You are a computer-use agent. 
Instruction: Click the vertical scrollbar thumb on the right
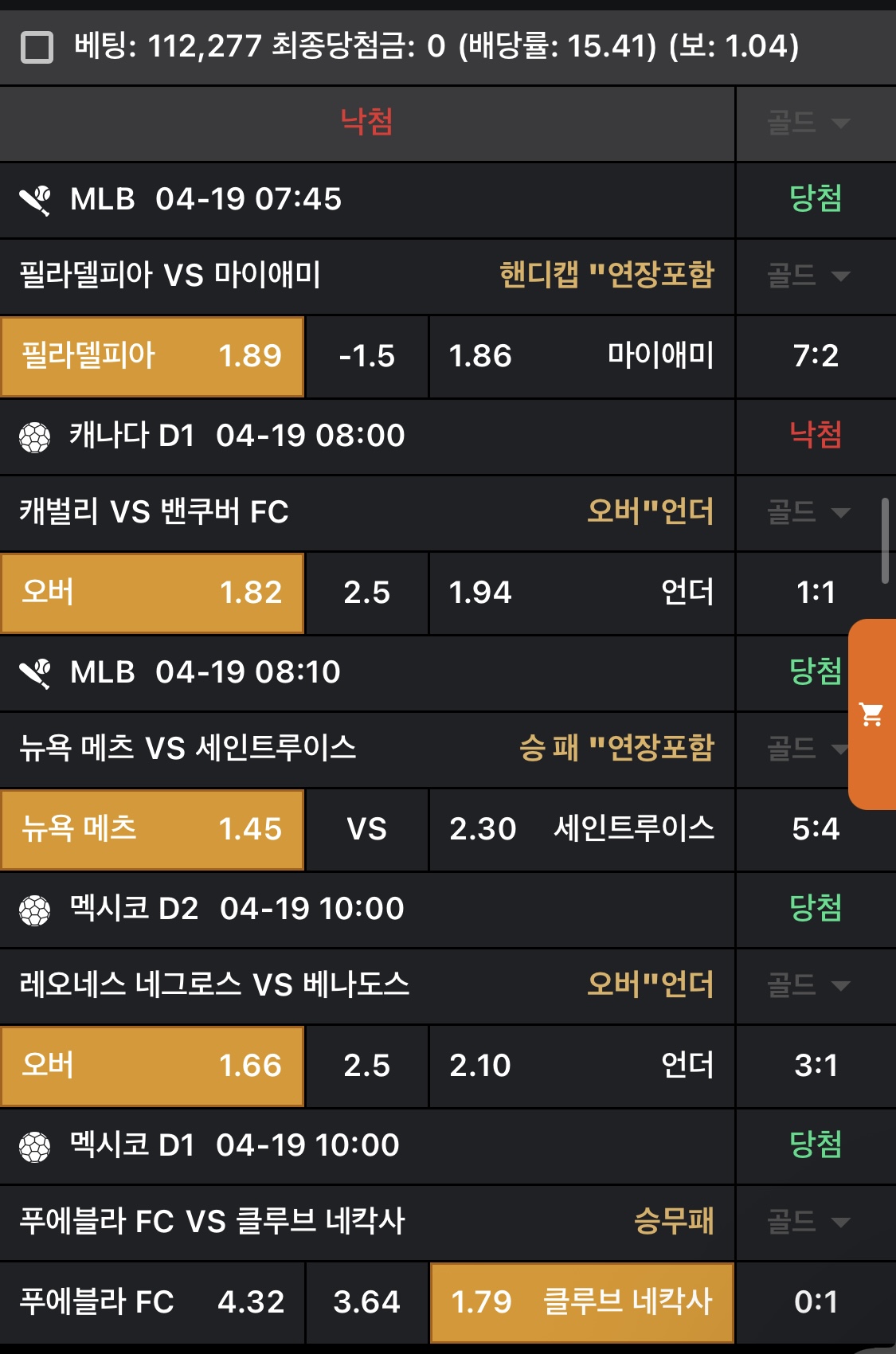click(885, 541)
